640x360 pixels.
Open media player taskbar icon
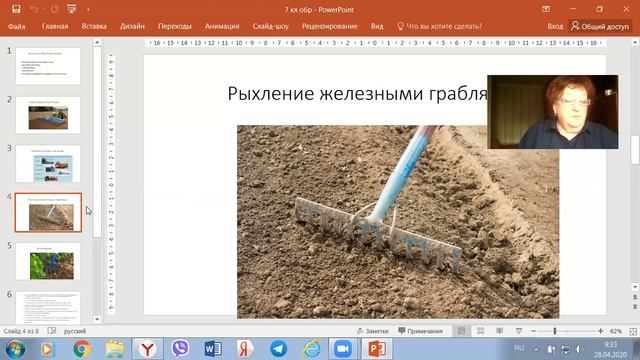(x=47, y=349)
